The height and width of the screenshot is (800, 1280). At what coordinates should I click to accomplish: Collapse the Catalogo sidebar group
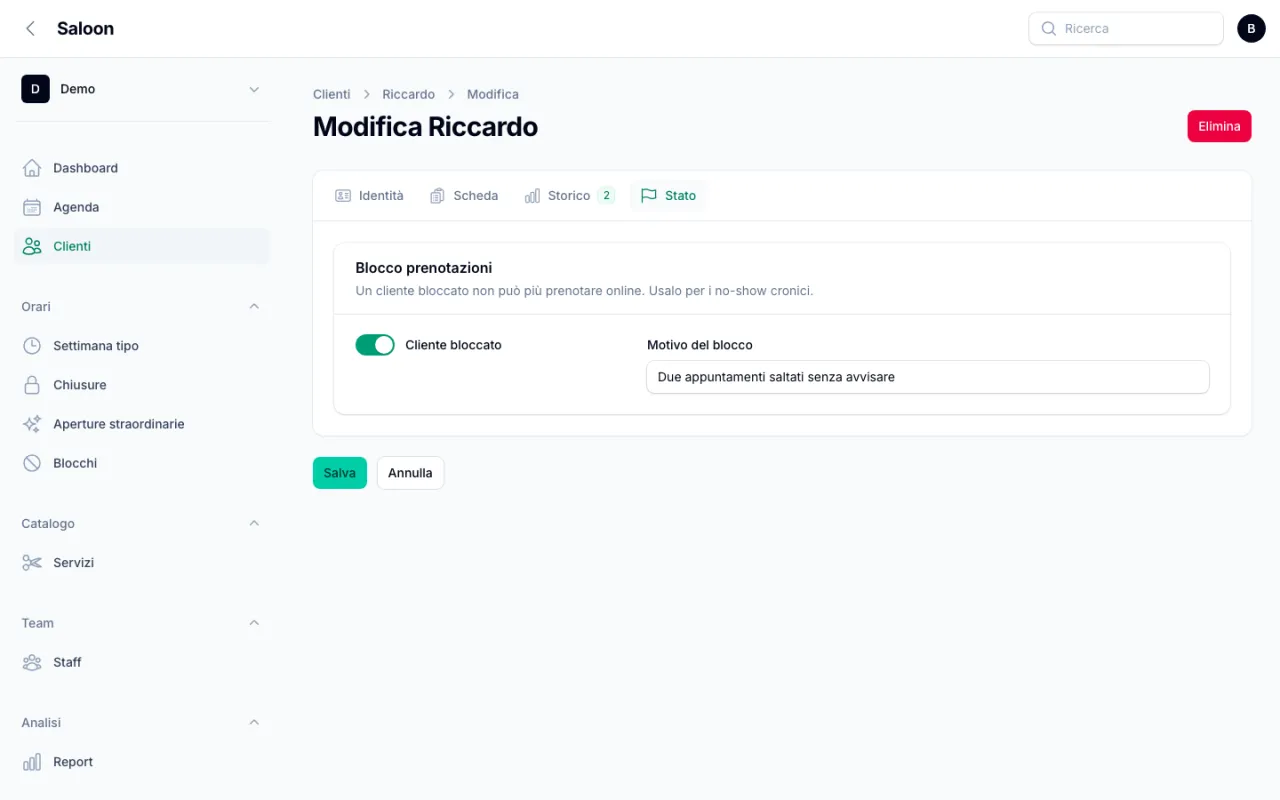click(x=254, y=523)
